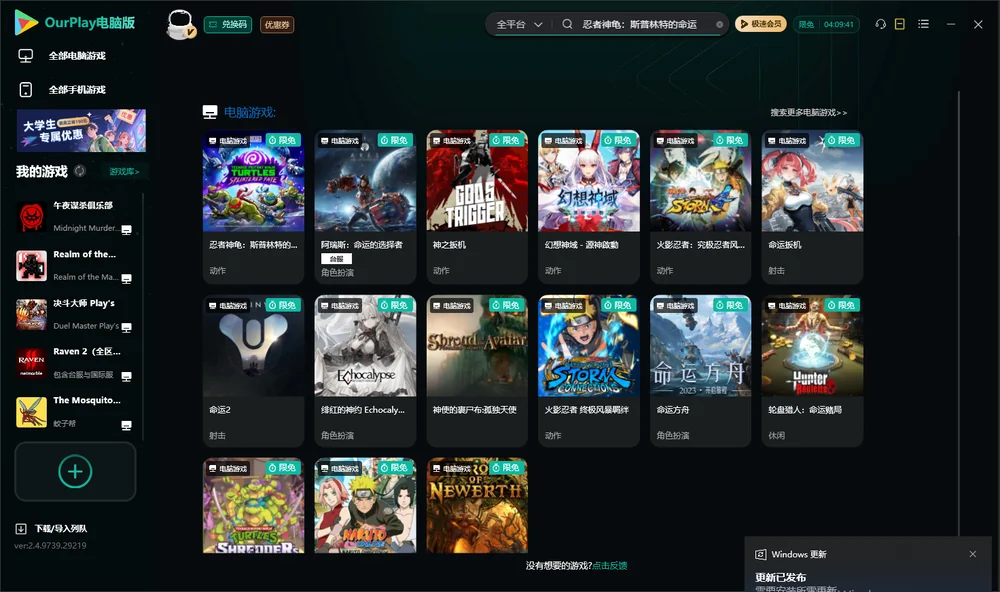Click 限免 badge on 神之扳机 card
The image size is (1000, 592).
[x=506, y=140]
